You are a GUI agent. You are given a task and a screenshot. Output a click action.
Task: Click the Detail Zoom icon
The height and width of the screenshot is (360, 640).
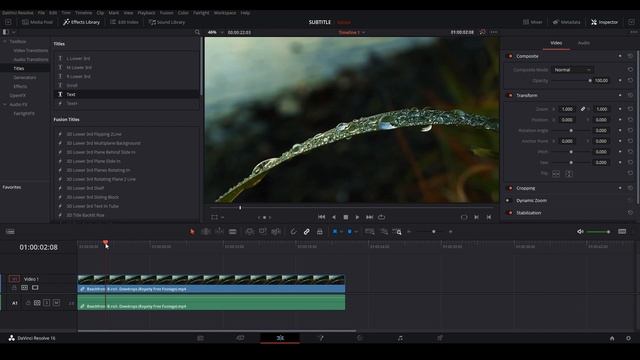coord(384,232)
